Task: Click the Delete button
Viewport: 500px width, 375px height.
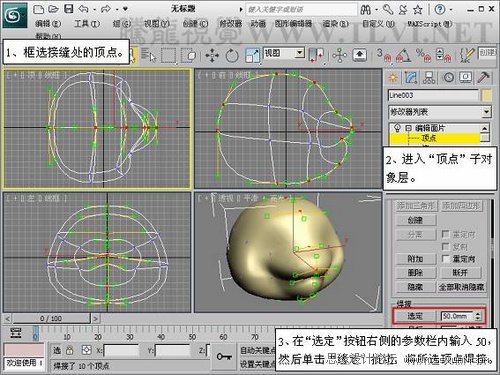Action: tap(416, 273)
